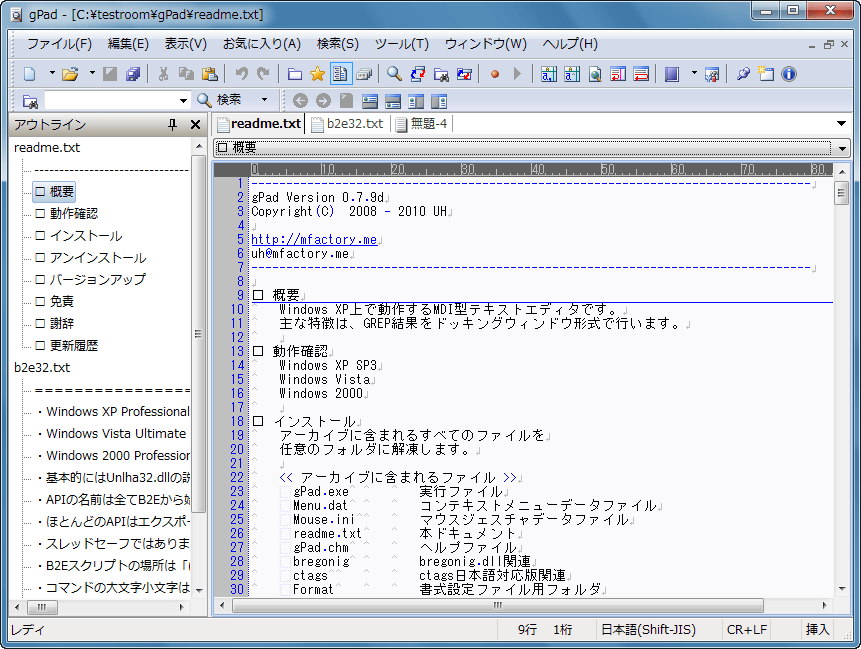The image size is (861, 649).
Task: Open the ヘルプ(H) menu
Action: (x=570, y=44)
